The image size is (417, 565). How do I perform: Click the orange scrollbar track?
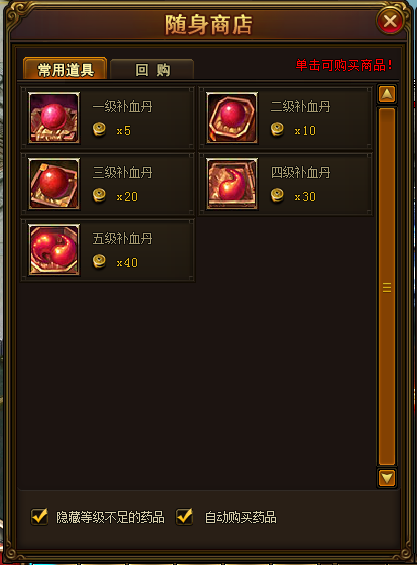pyautogui.click(x=387, y=286)
